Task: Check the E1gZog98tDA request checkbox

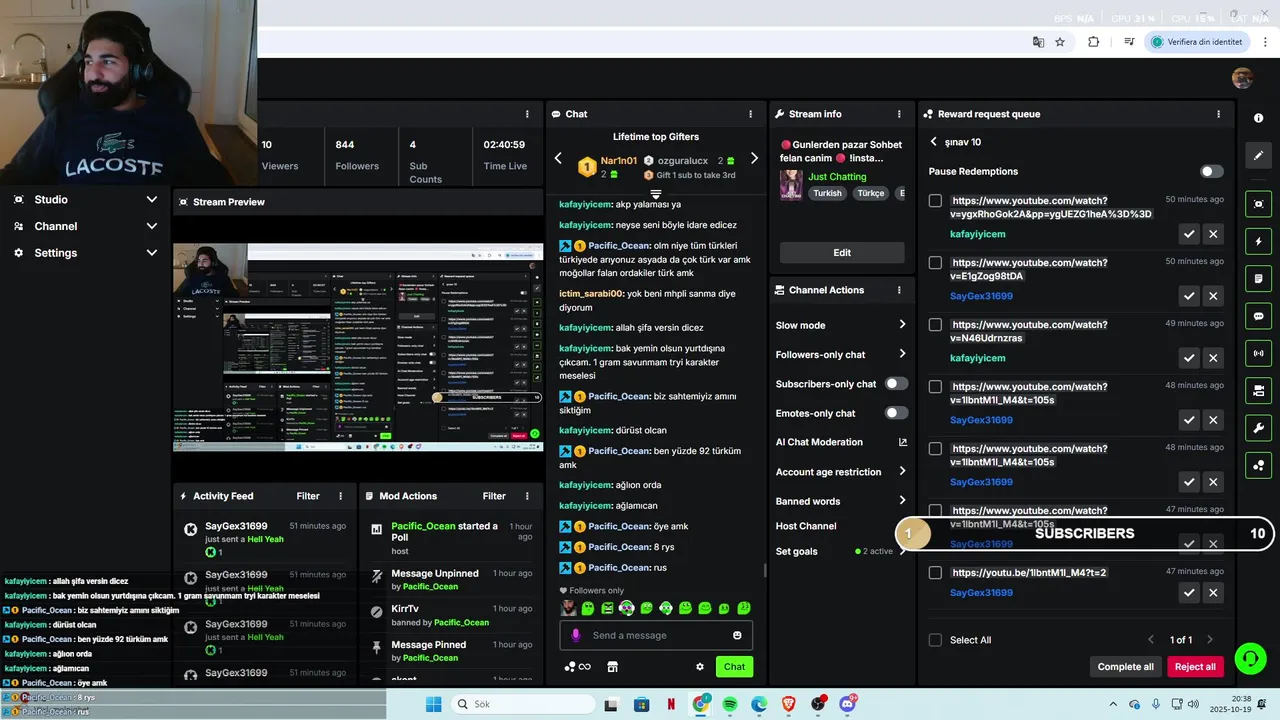Action: [x=935, y=263]
